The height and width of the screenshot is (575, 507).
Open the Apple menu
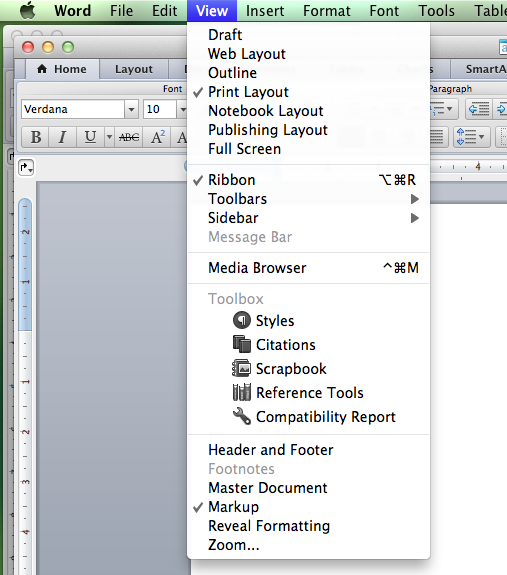28,10
